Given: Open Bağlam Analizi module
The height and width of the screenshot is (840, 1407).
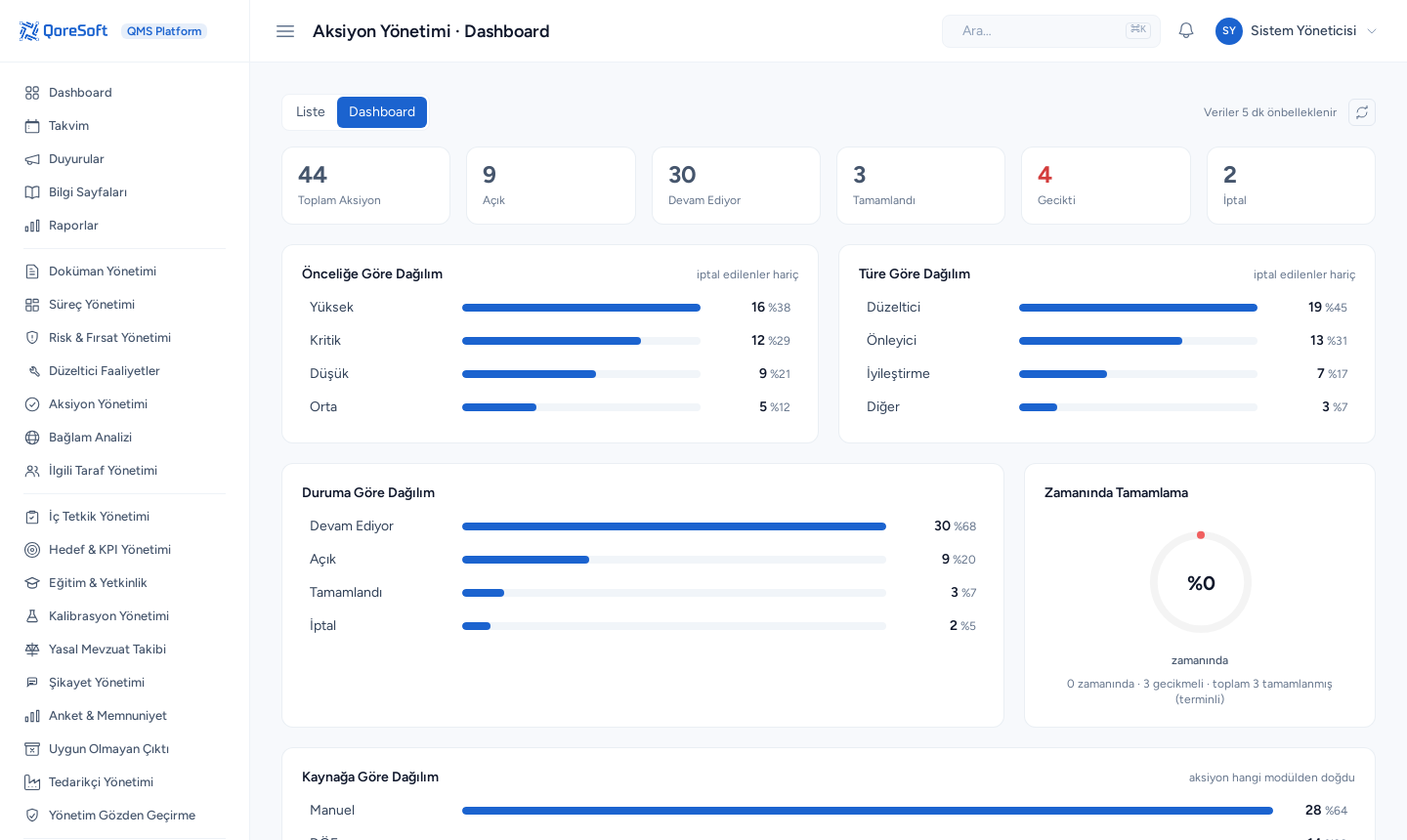Looking at the screenshot, I should (x=125, y=438).
